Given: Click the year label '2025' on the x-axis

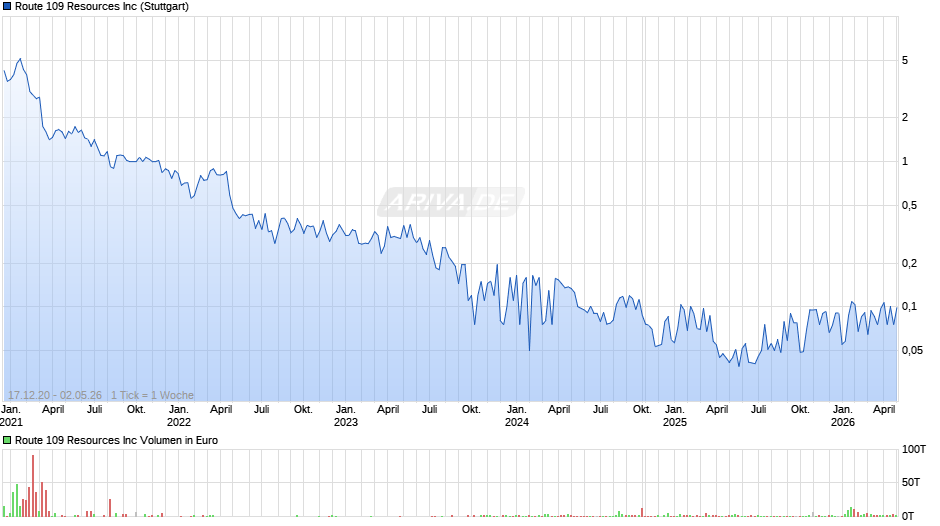Looking at the screenshot, I should pos(674,422).
